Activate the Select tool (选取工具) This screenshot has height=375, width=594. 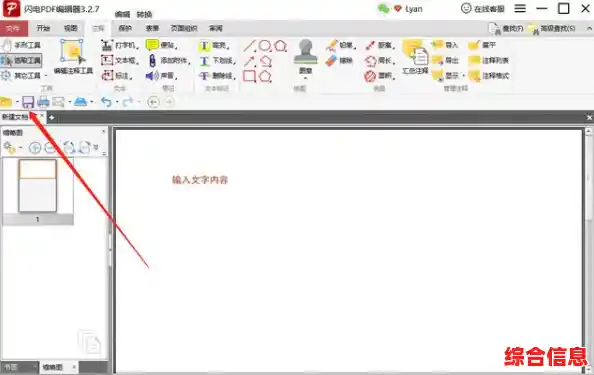[21, 60]
